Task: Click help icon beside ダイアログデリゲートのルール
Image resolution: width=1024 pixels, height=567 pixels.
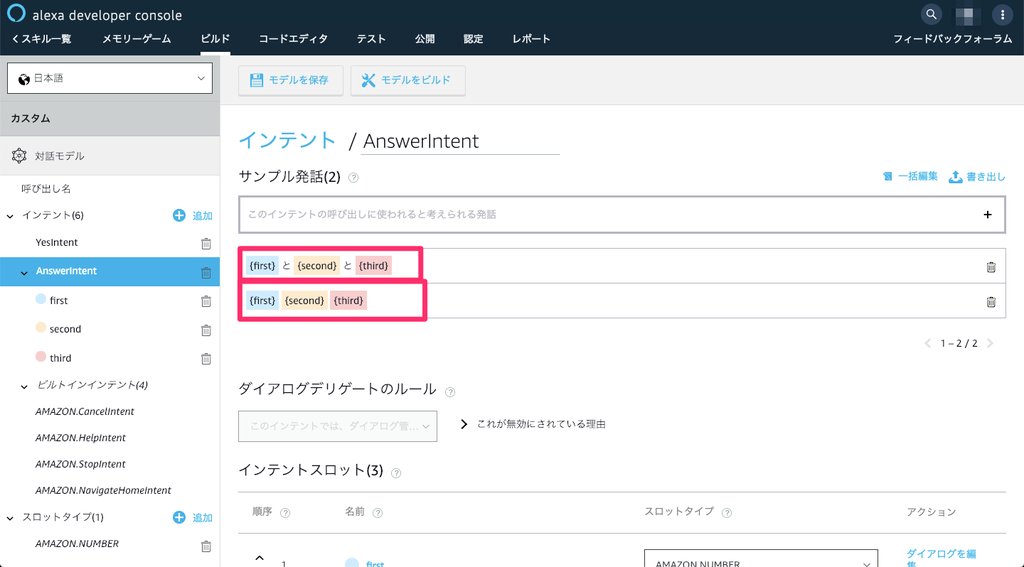Action: (450, 392)
